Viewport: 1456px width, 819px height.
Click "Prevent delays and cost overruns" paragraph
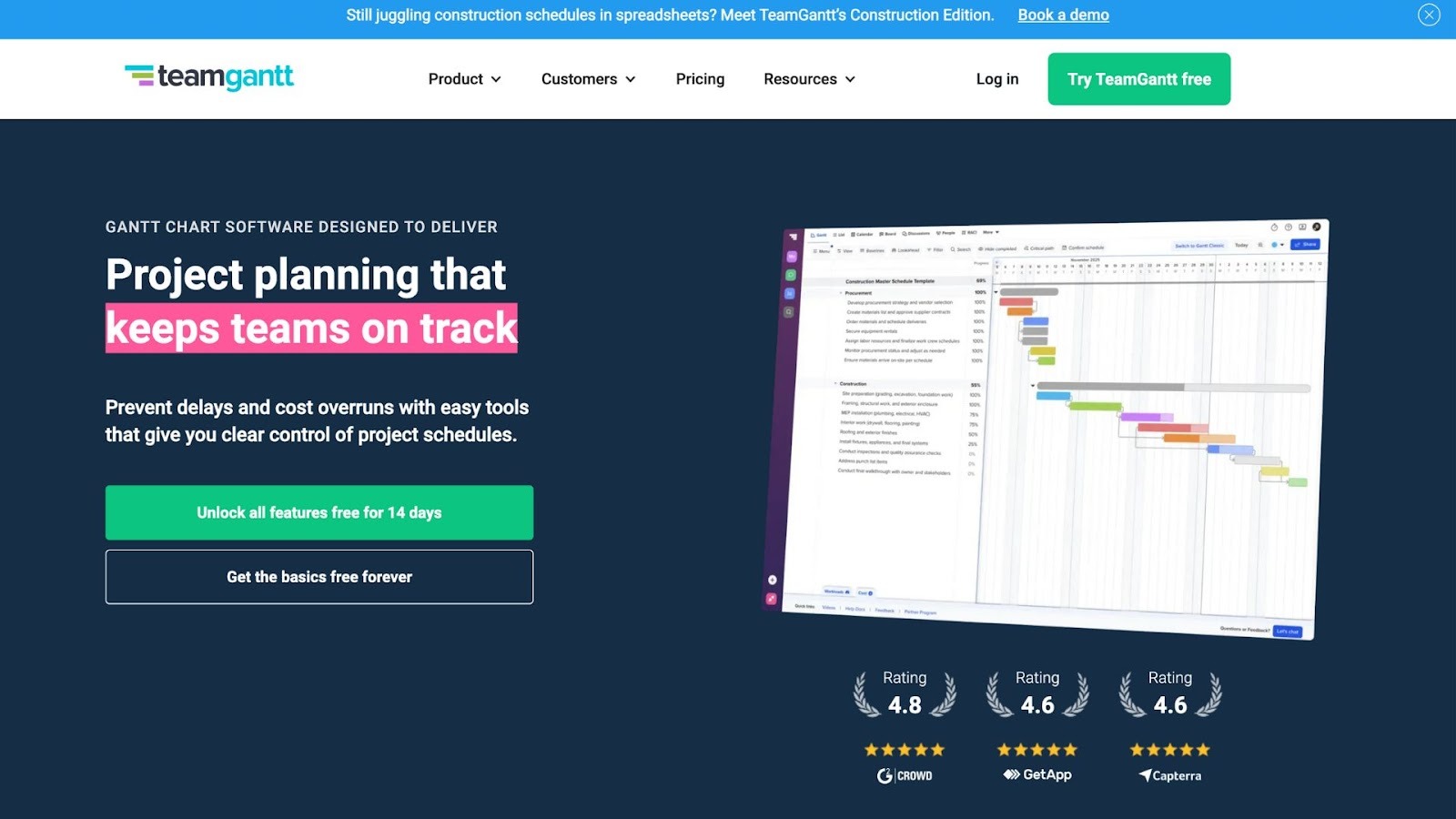[x=317, y=420]
